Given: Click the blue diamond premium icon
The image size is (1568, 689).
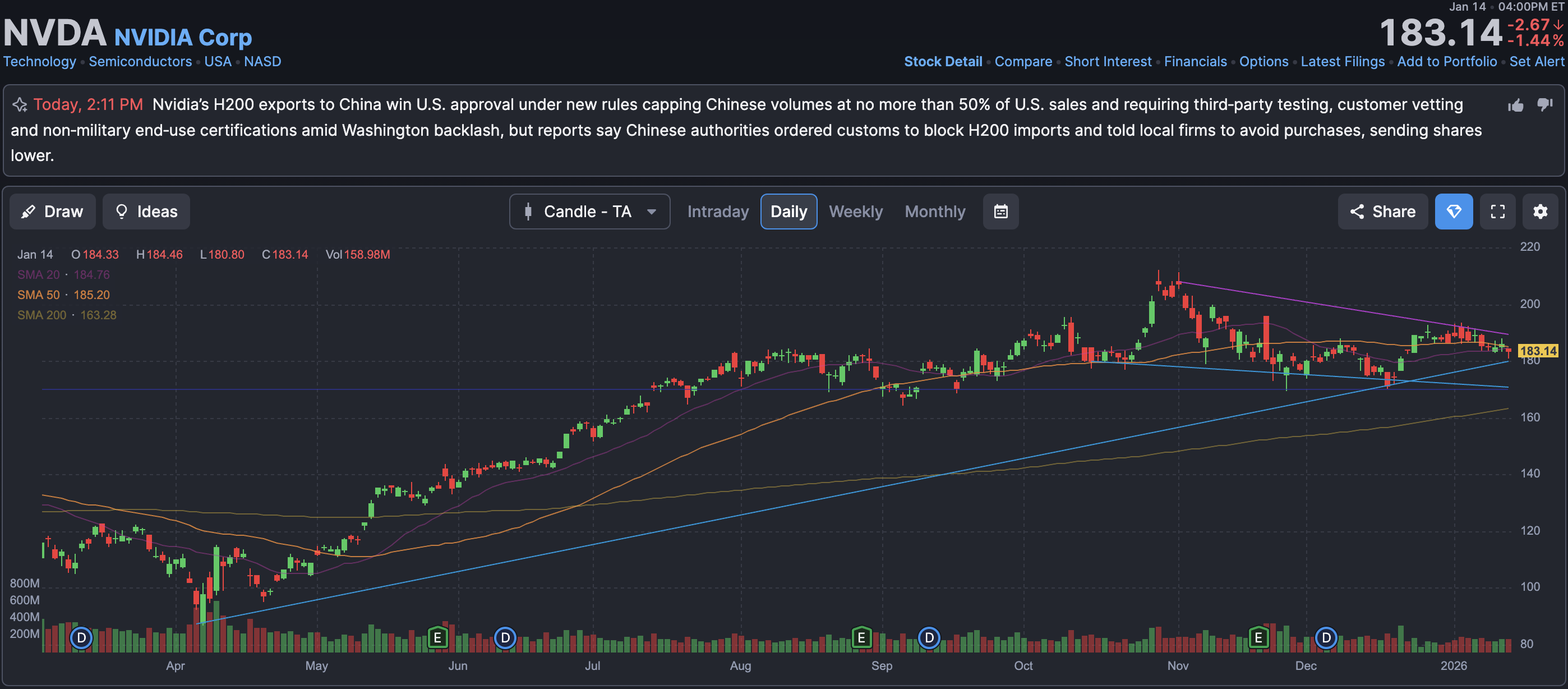Looking at the screenshot, I should [1454, 212].
